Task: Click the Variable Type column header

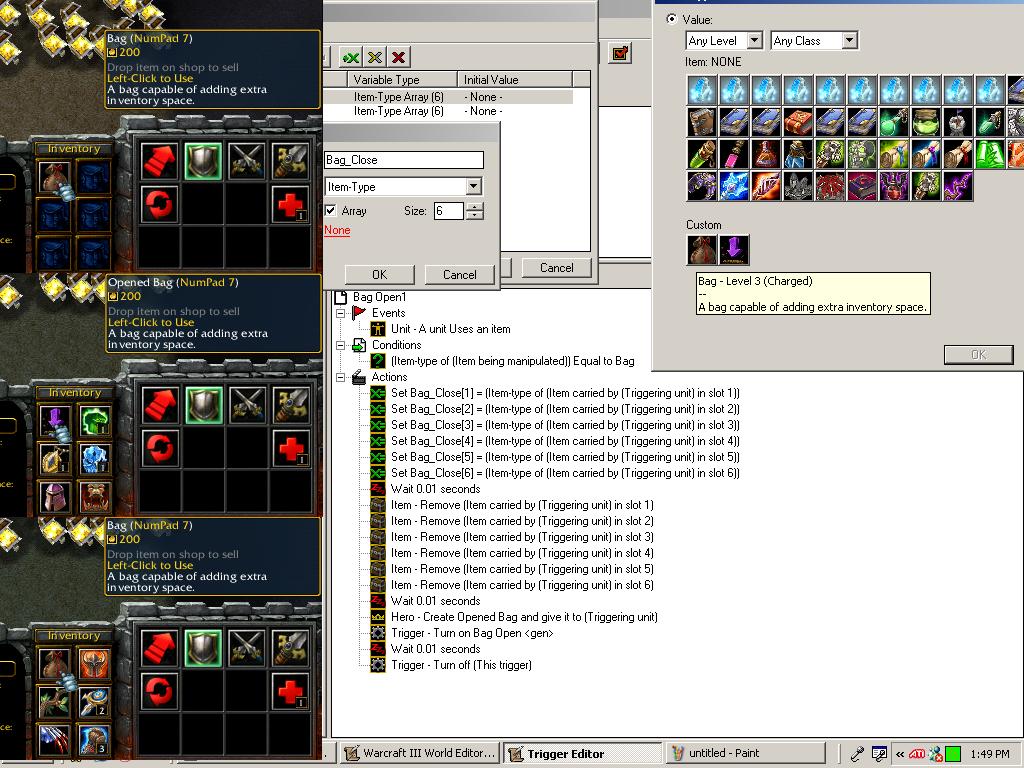Action: coord(402,80)
